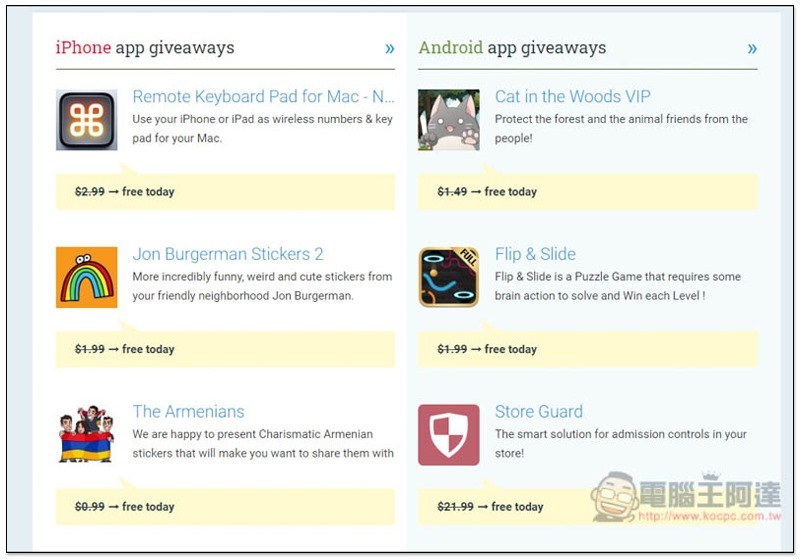Open the Remote Keyboard Pad app icon
The height and width of the screenshot is (559, 800).
(87, 120)
